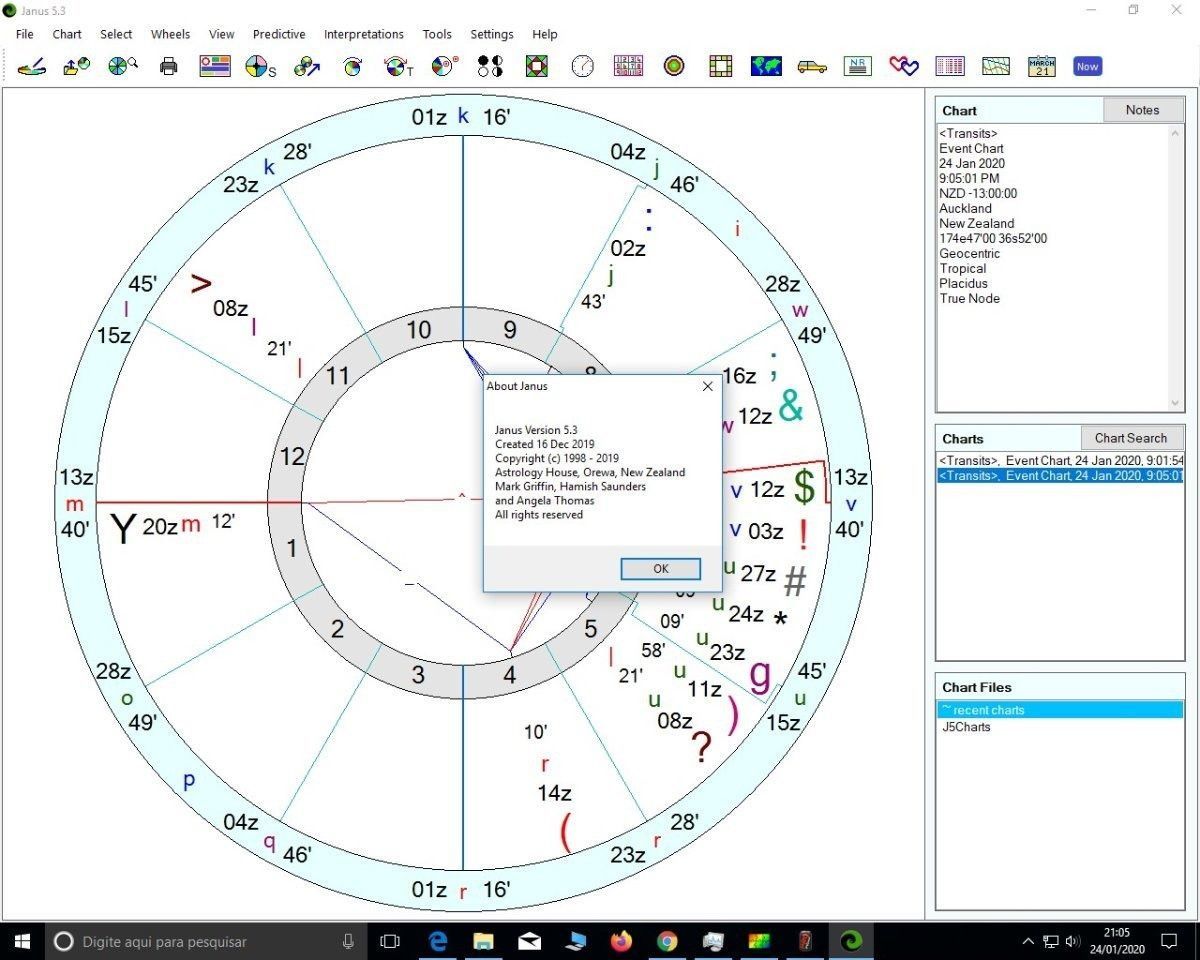Screen dimensions: 1200x960
Task: Click the pink numbered grid icon
Action: pos(628,67)
